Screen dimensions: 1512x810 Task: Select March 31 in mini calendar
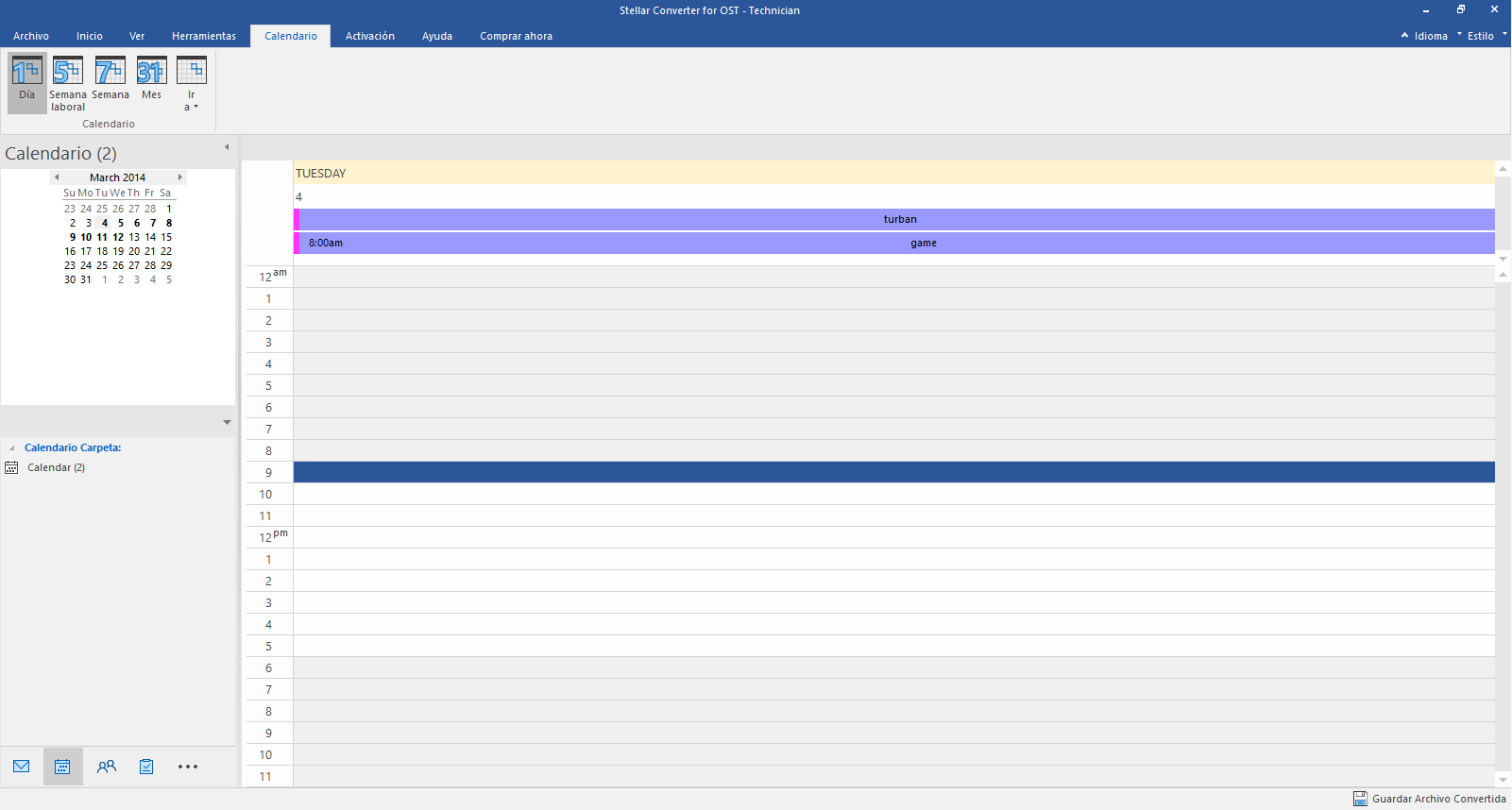(x=86, y=279)
